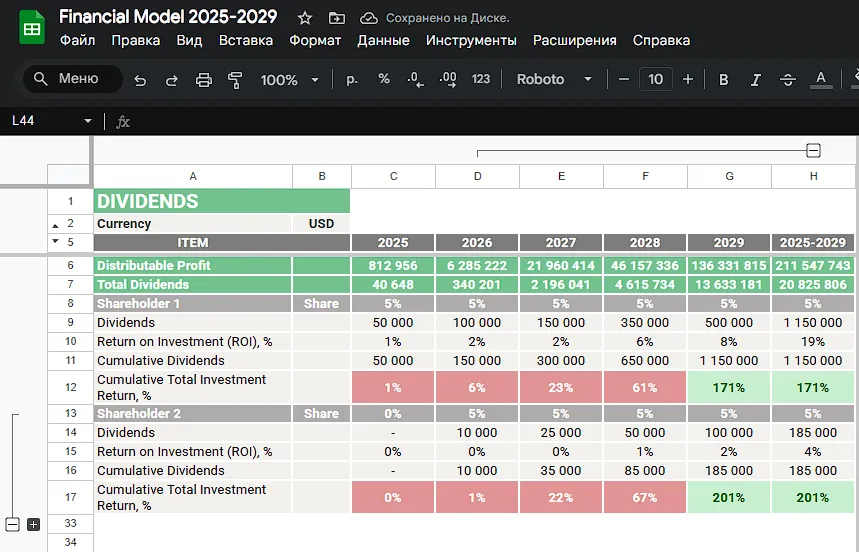Click the undo arrow icon

tap(140, 80)
